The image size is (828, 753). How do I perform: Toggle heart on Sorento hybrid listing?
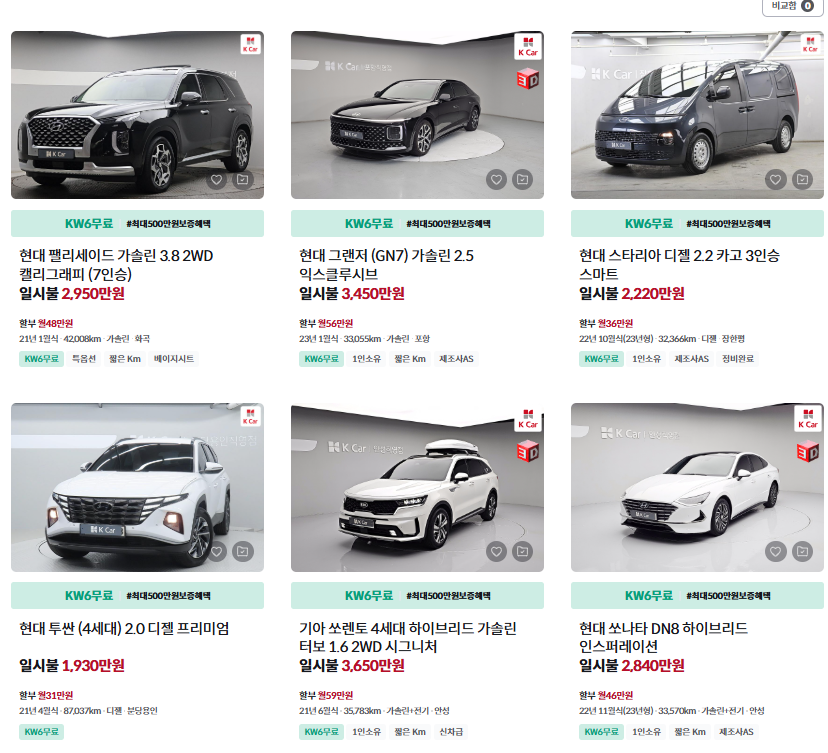coord(496,552)
